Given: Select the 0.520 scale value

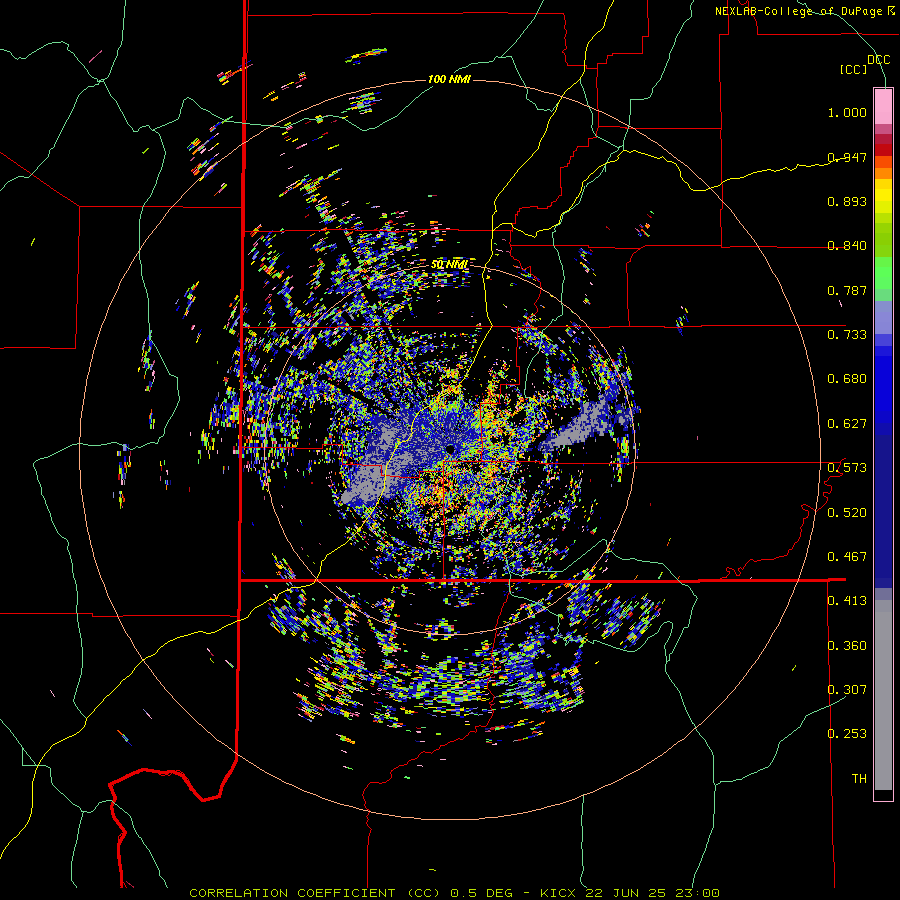Looking at the screenshot, I should click(847, 513).
